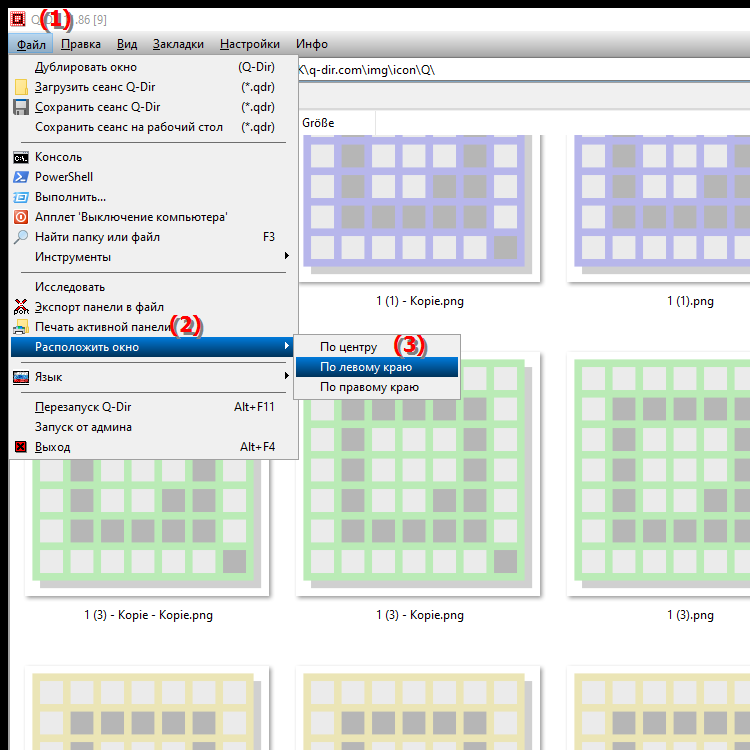Click the export icon beside Экспорт панели в файл
This screenshot has width=750, height=750.
21,307
